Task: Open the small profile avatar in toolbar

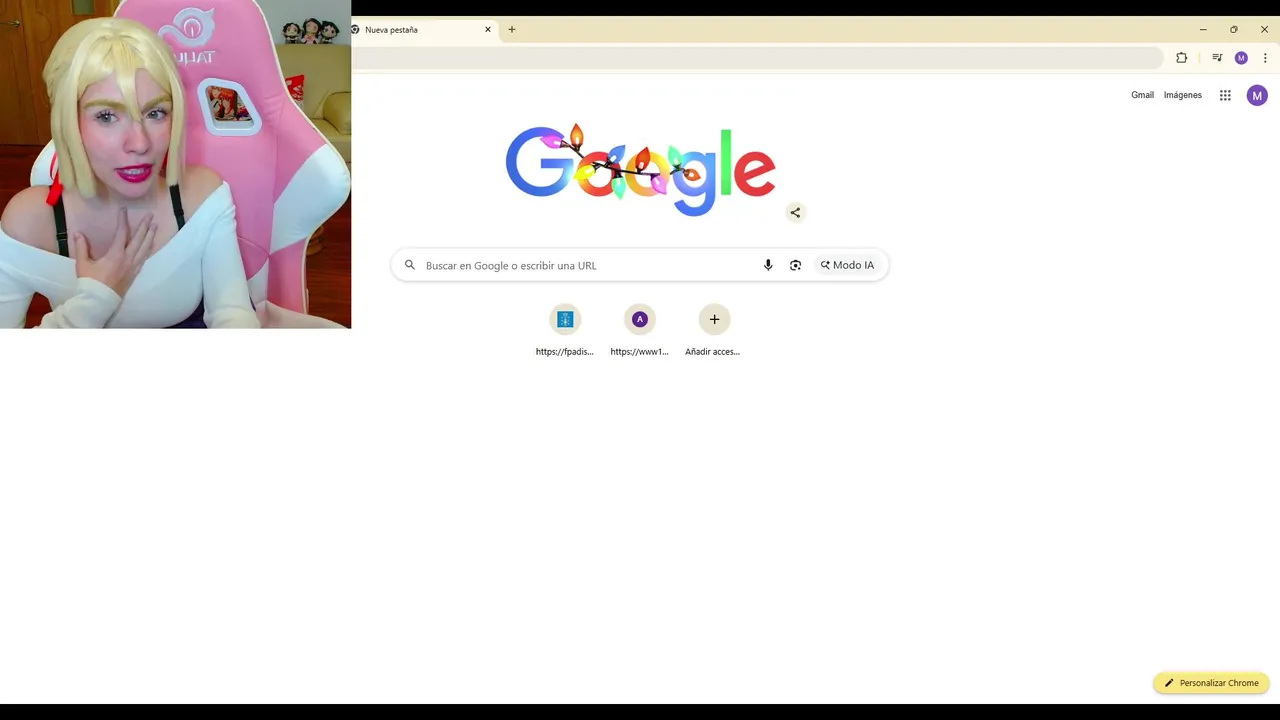Action: pyautogui.click(x=1241, y=58)
